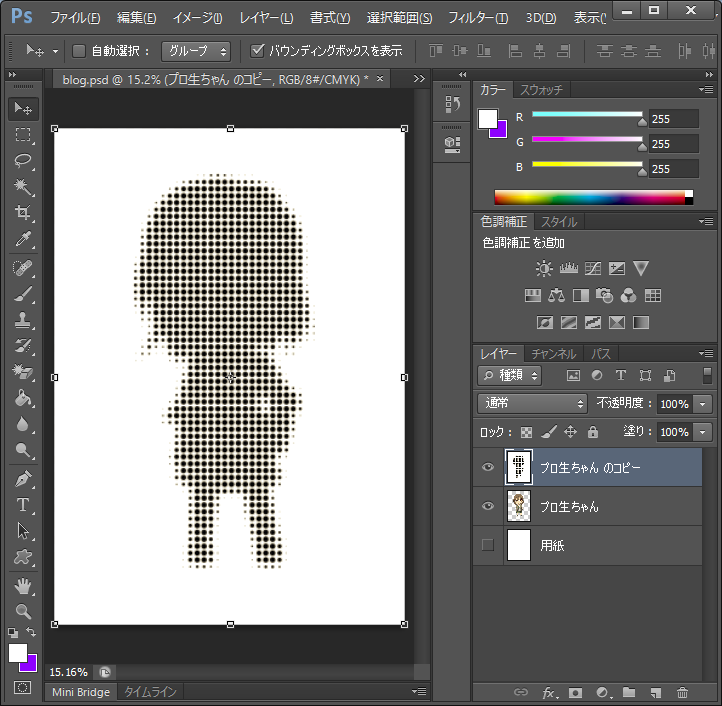The image size is (722, 706).
Task: Select the Rectangular Marquee tool
Action: (23, 135)
